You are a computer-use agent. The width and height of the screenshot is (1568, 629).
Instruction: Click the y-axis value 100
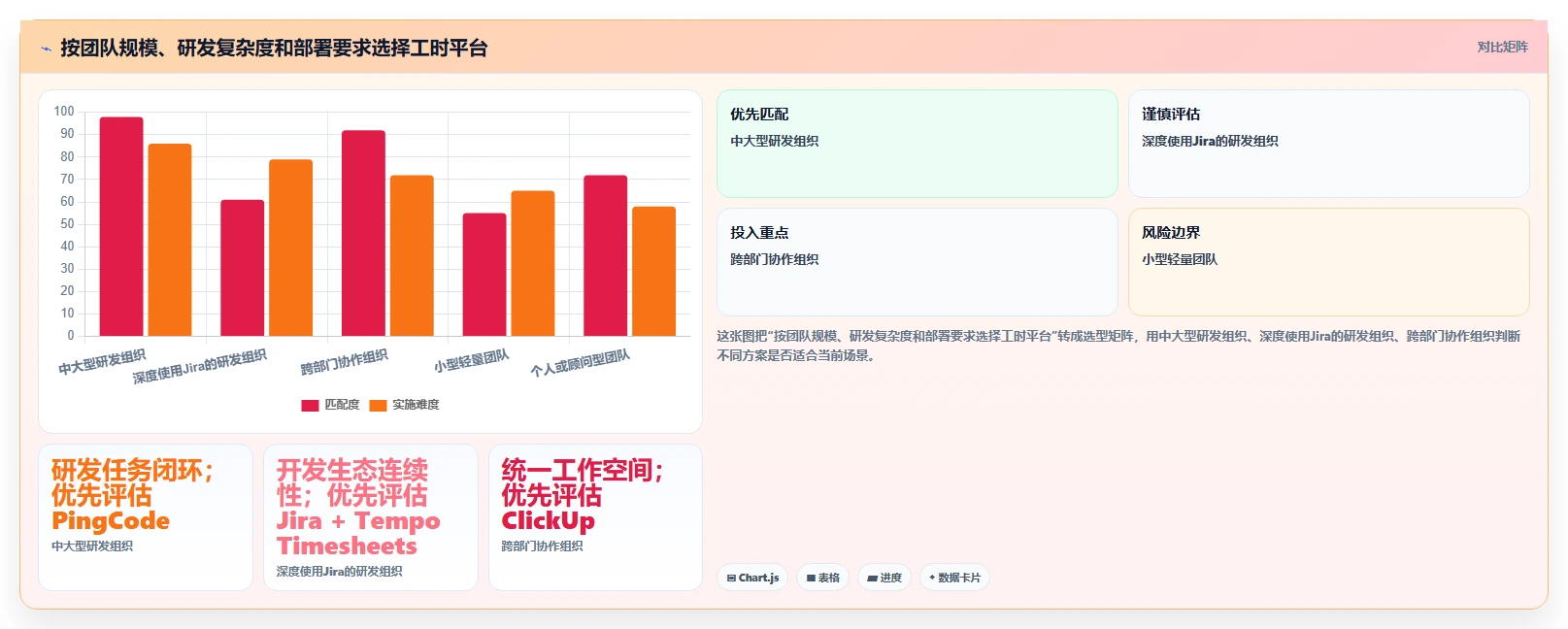pos(64,112)
